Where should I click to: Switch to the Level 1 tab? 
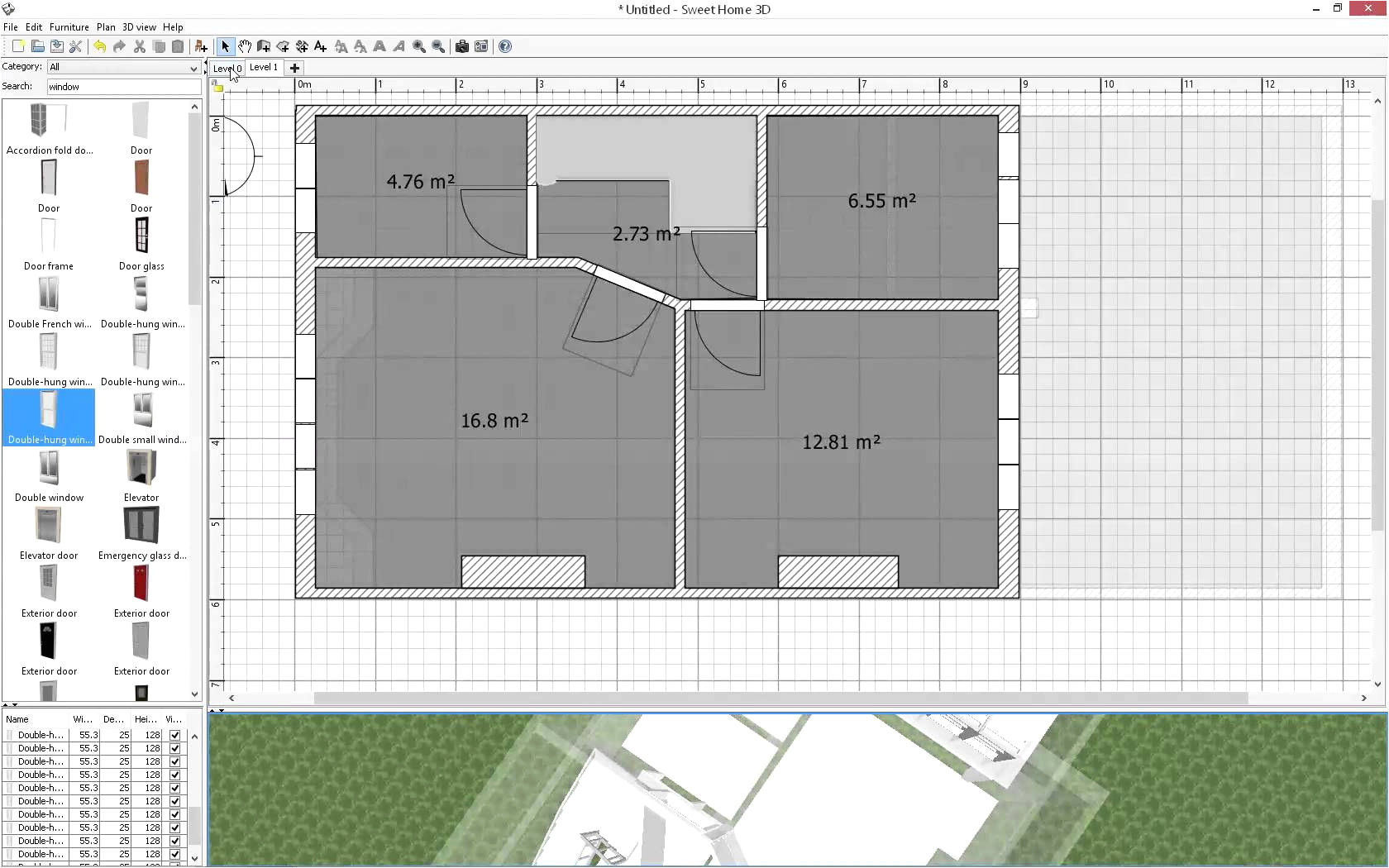coord(264,68)
